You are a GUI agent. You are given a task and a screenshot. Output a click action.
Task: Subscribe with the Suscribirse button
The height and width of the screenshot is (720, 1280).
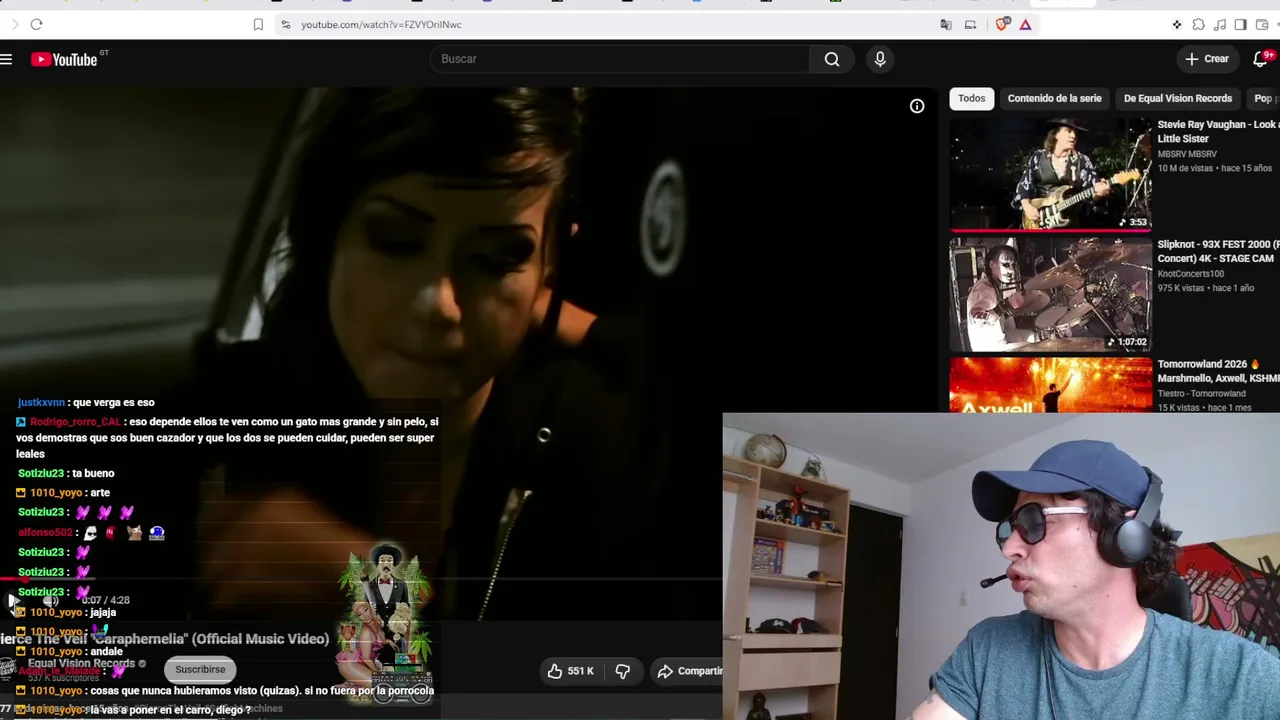pos(200,669)
